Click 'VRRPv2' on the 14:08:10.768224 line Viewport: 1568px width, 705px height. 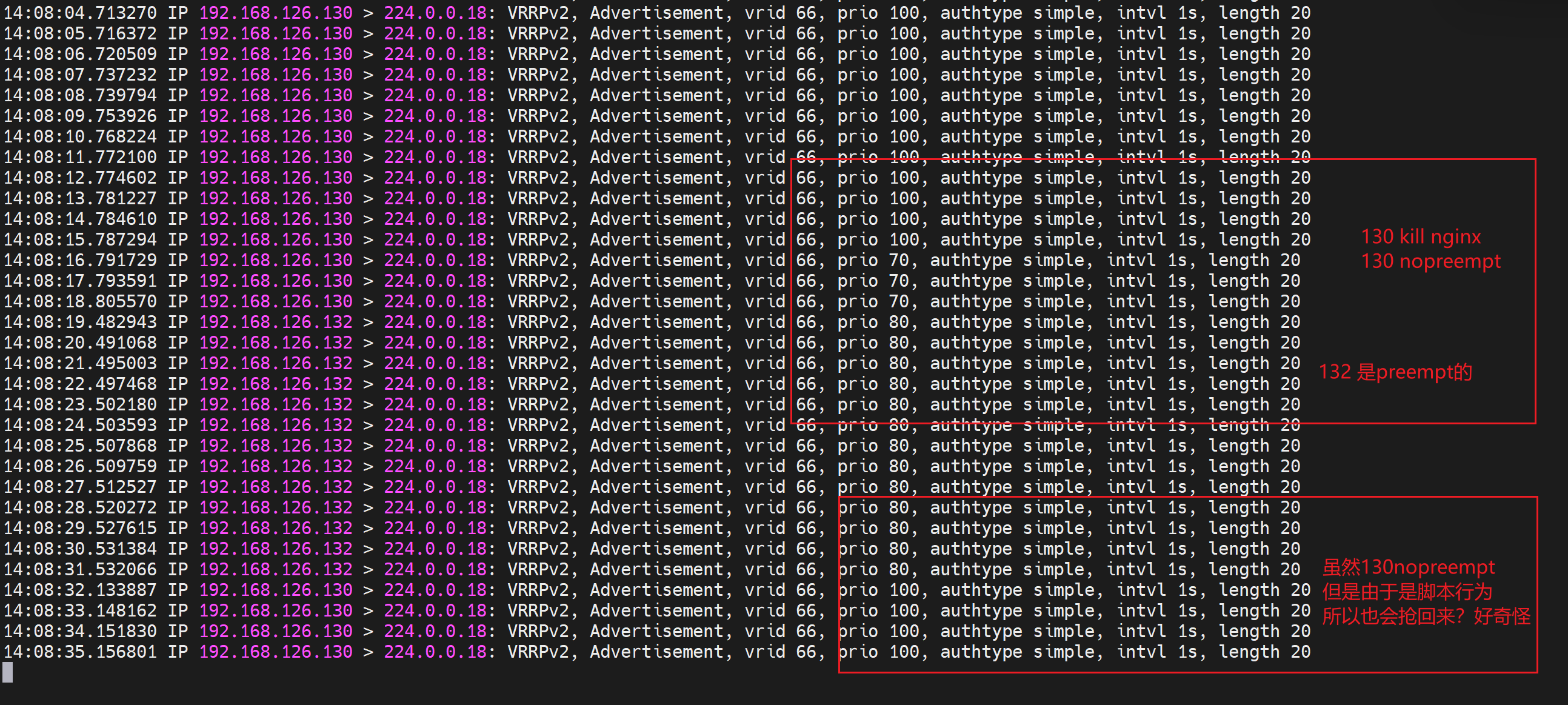pyautogui.click(x=538, y=136)
